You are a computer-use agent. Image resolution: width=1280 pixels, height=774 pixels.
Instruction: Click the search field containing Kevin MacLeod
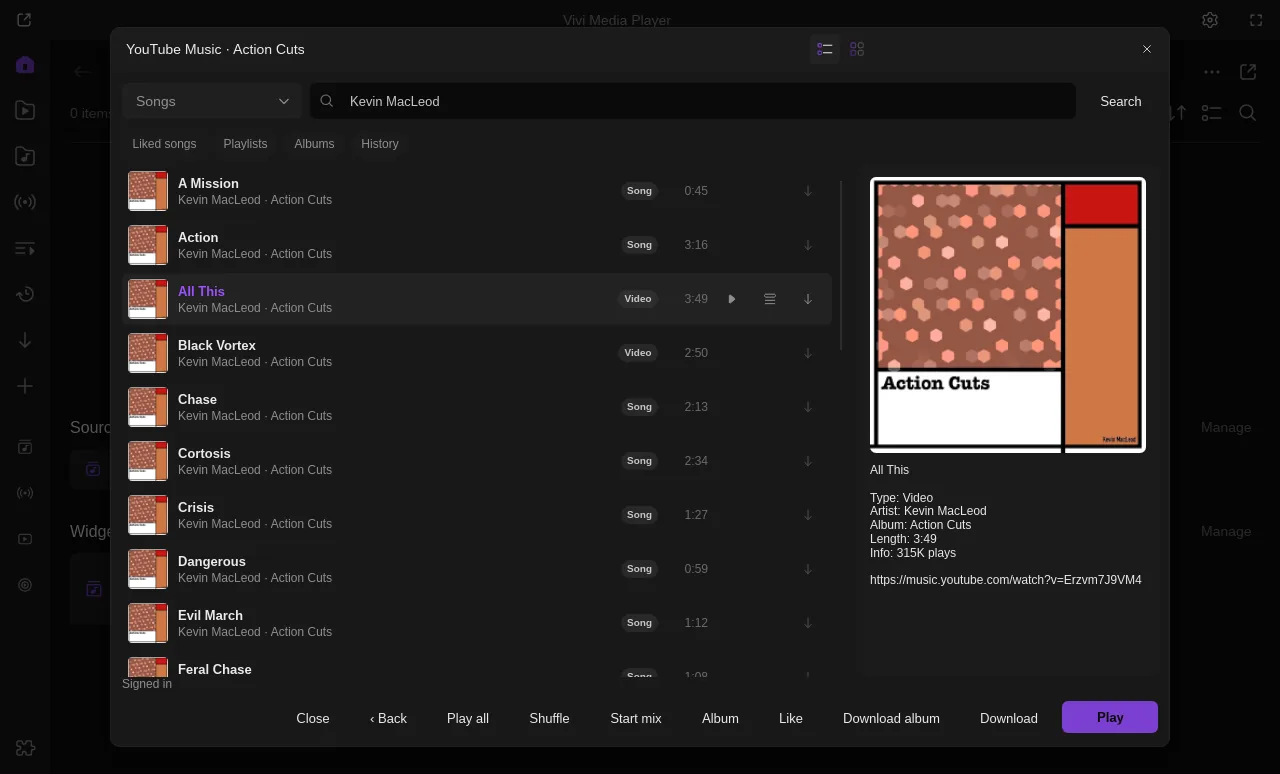693,101
